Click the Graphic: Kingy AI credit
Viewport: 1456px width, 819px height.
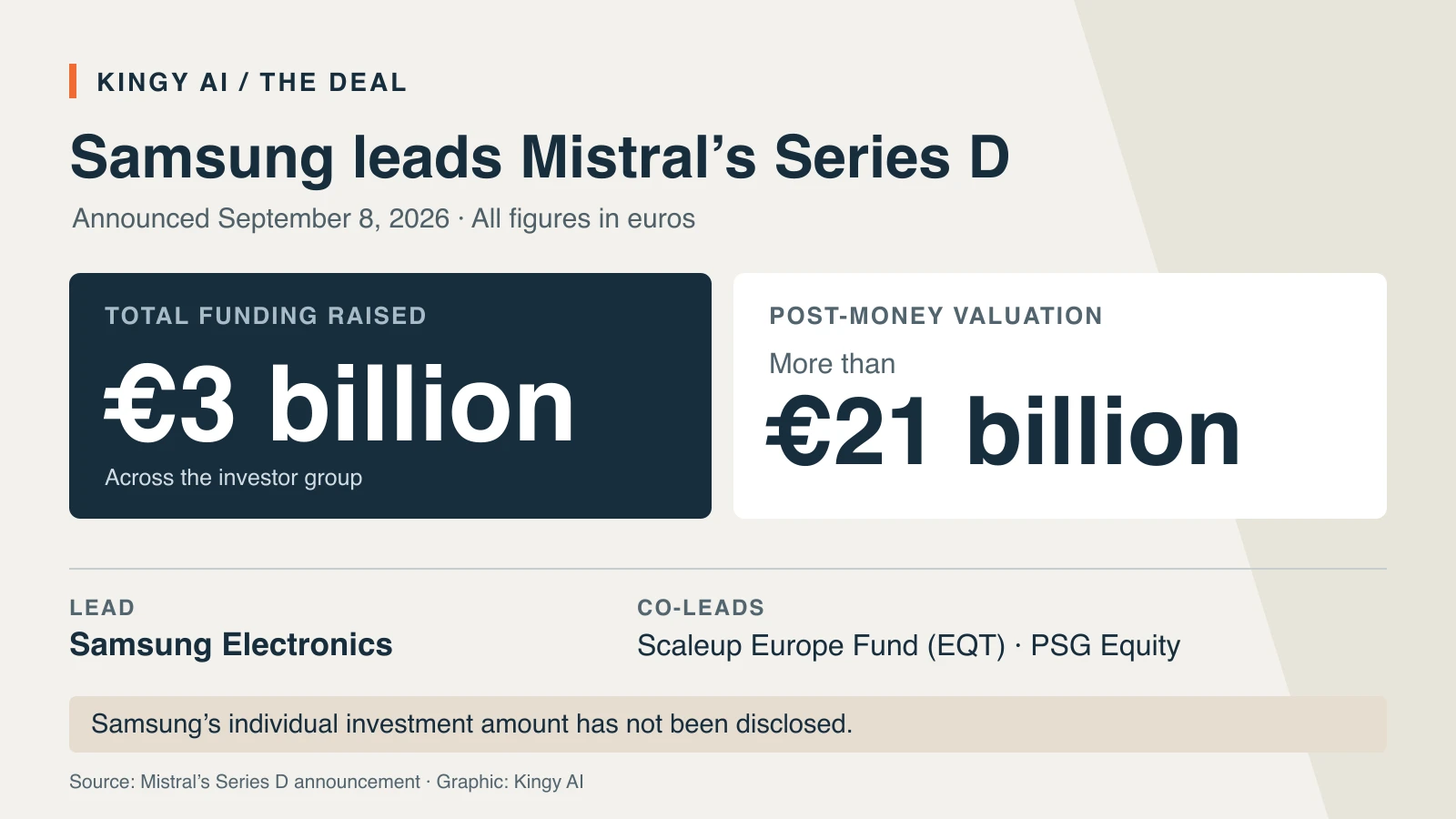click(x=510, y=782)
